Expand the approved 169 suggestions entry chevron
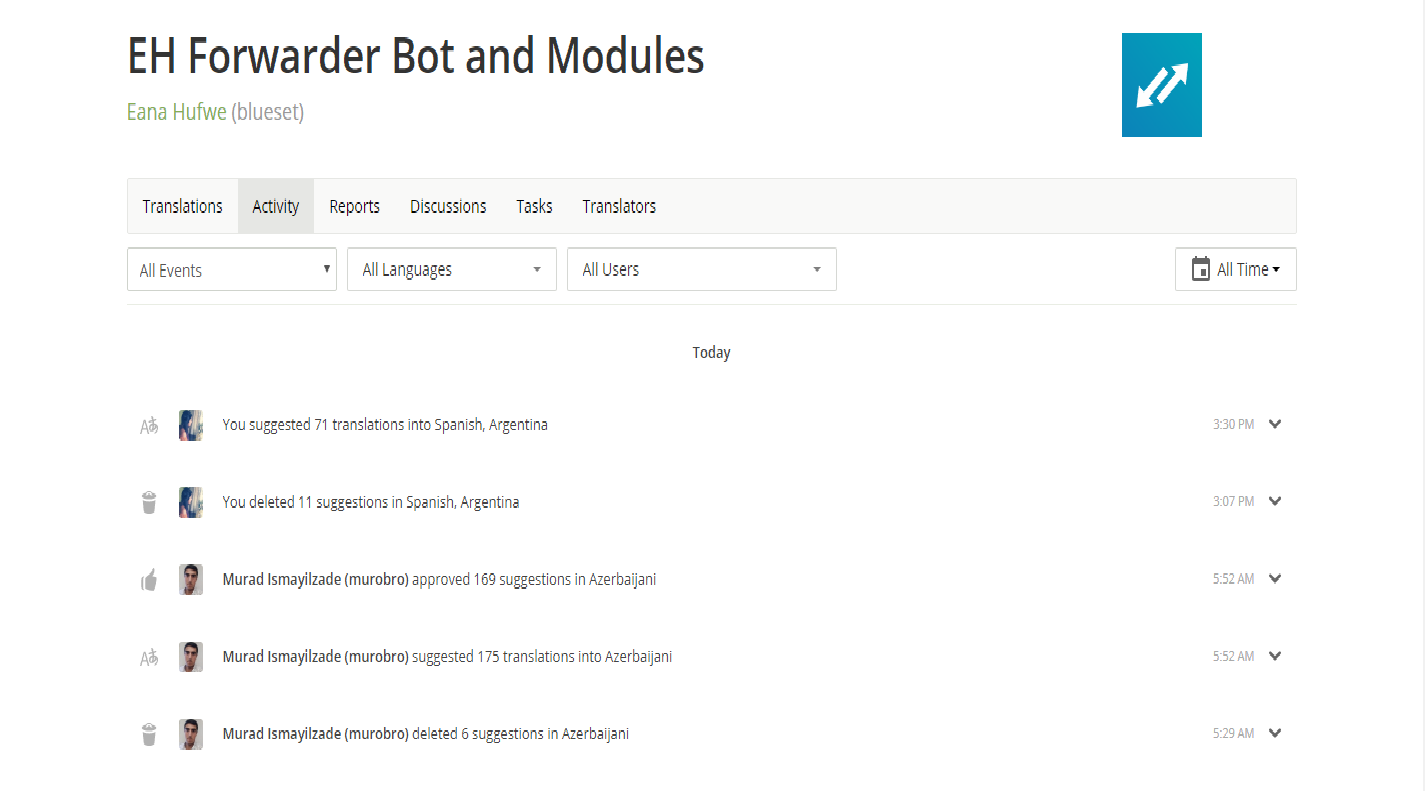The image size is (1425, 791). pyautogui.click(x=1275, y=578)
